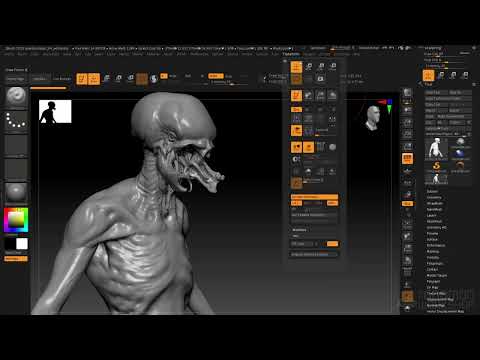Toggle the orange Zadd button
This screenshot has height=360, width=480.
(x=215, y=76)
